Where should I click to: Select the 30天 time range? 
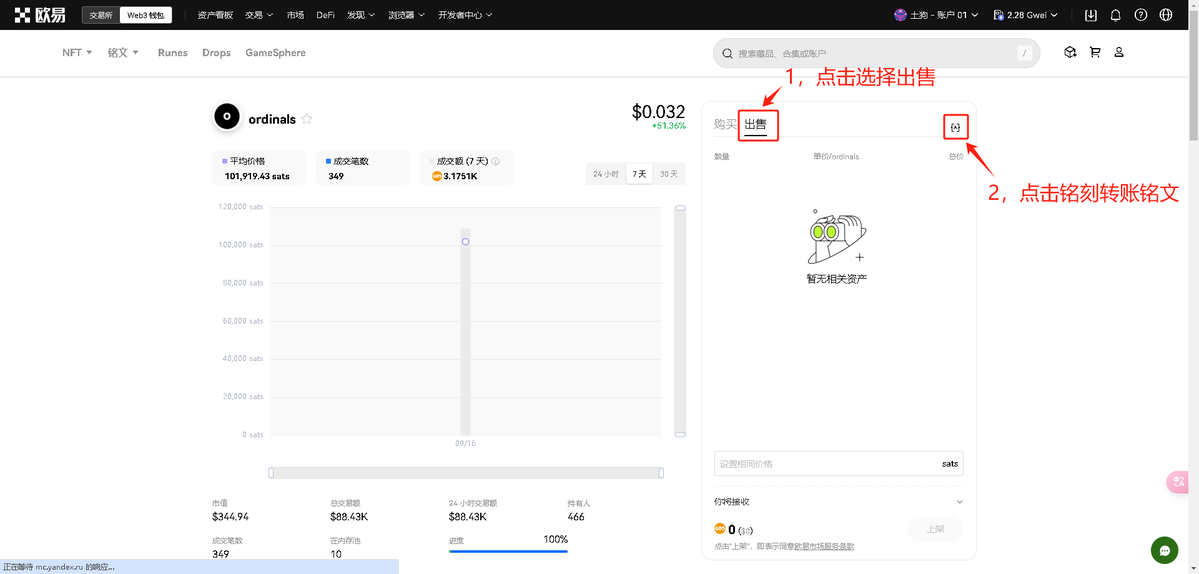669,174
